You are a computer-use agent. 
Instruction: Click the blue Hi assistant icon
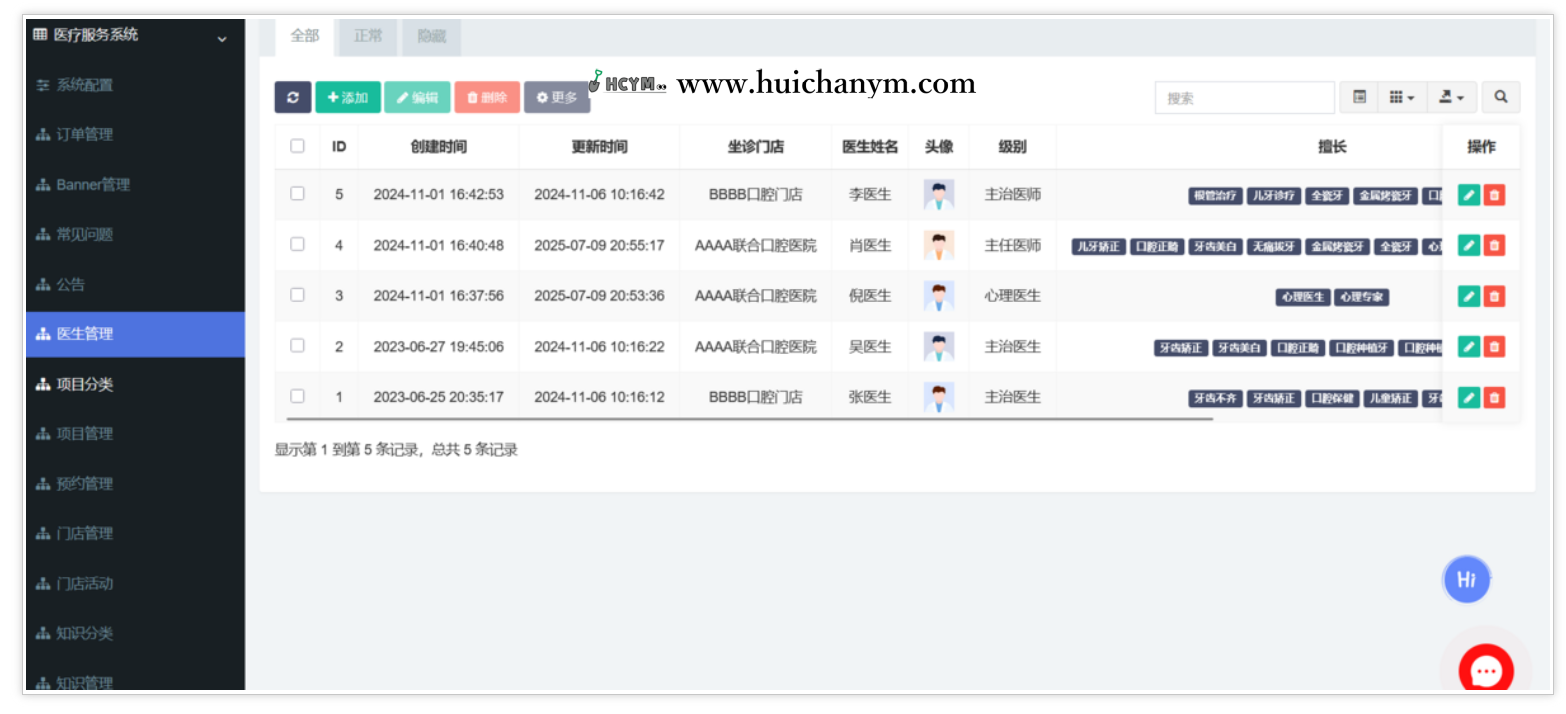pos(1466,579)
